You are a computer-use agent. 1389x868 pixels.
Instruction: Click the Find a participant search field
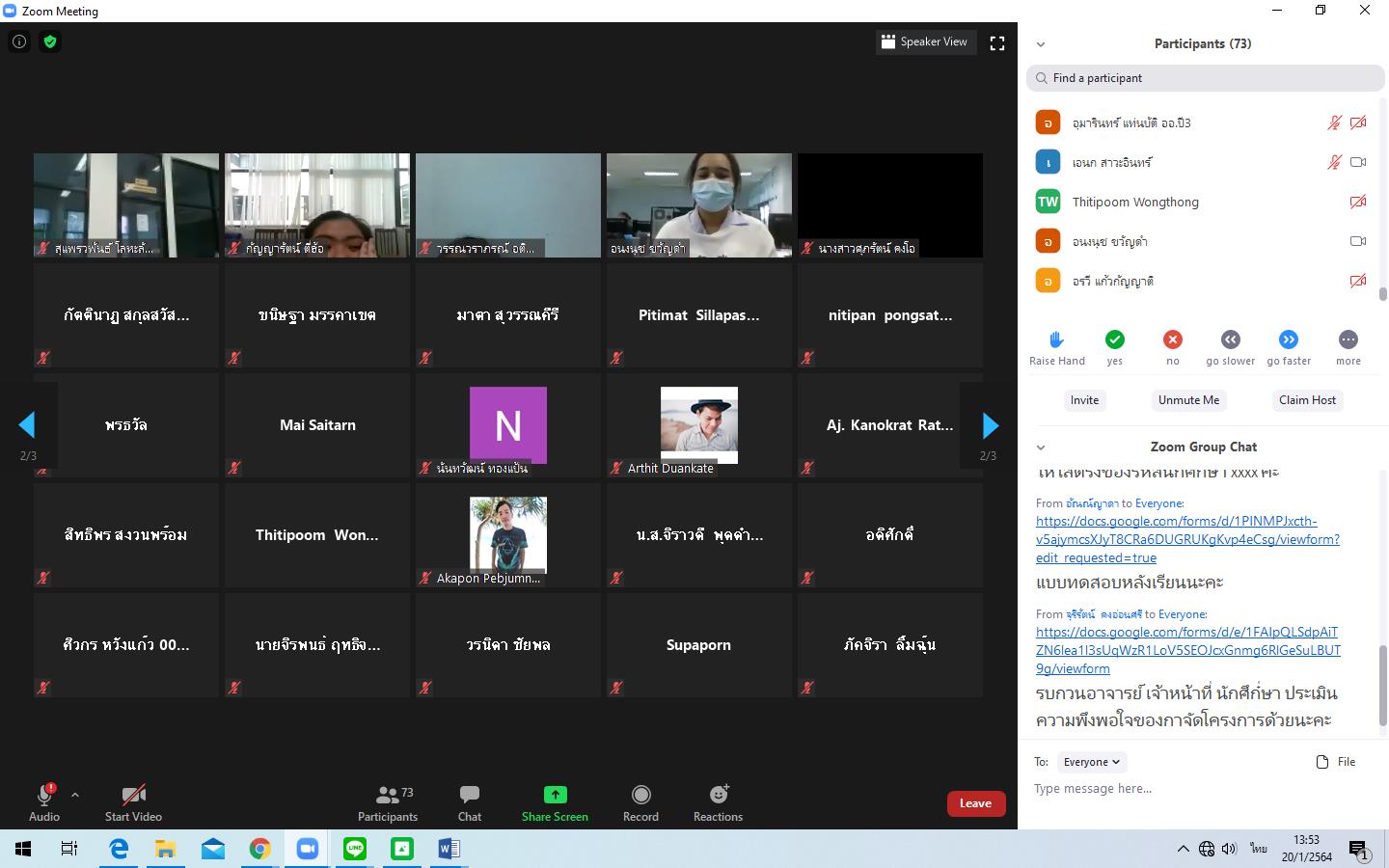point(1206,78)
